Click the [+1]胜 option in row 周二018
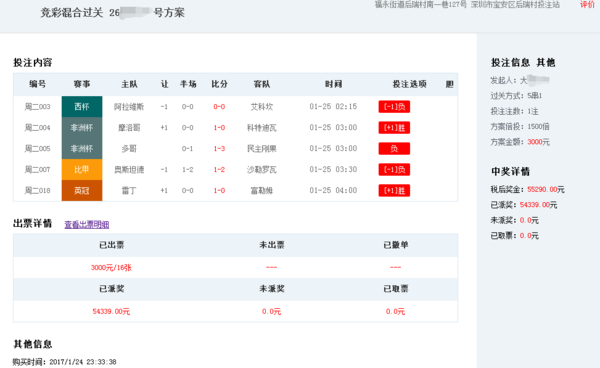 (x=394, y=191)
